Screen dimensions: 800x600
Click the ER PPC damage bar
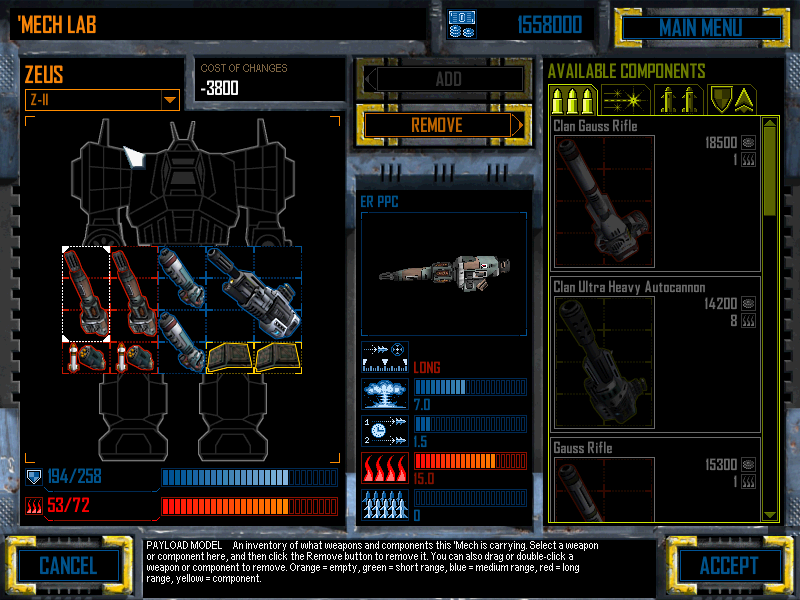[x=470, y=387]
